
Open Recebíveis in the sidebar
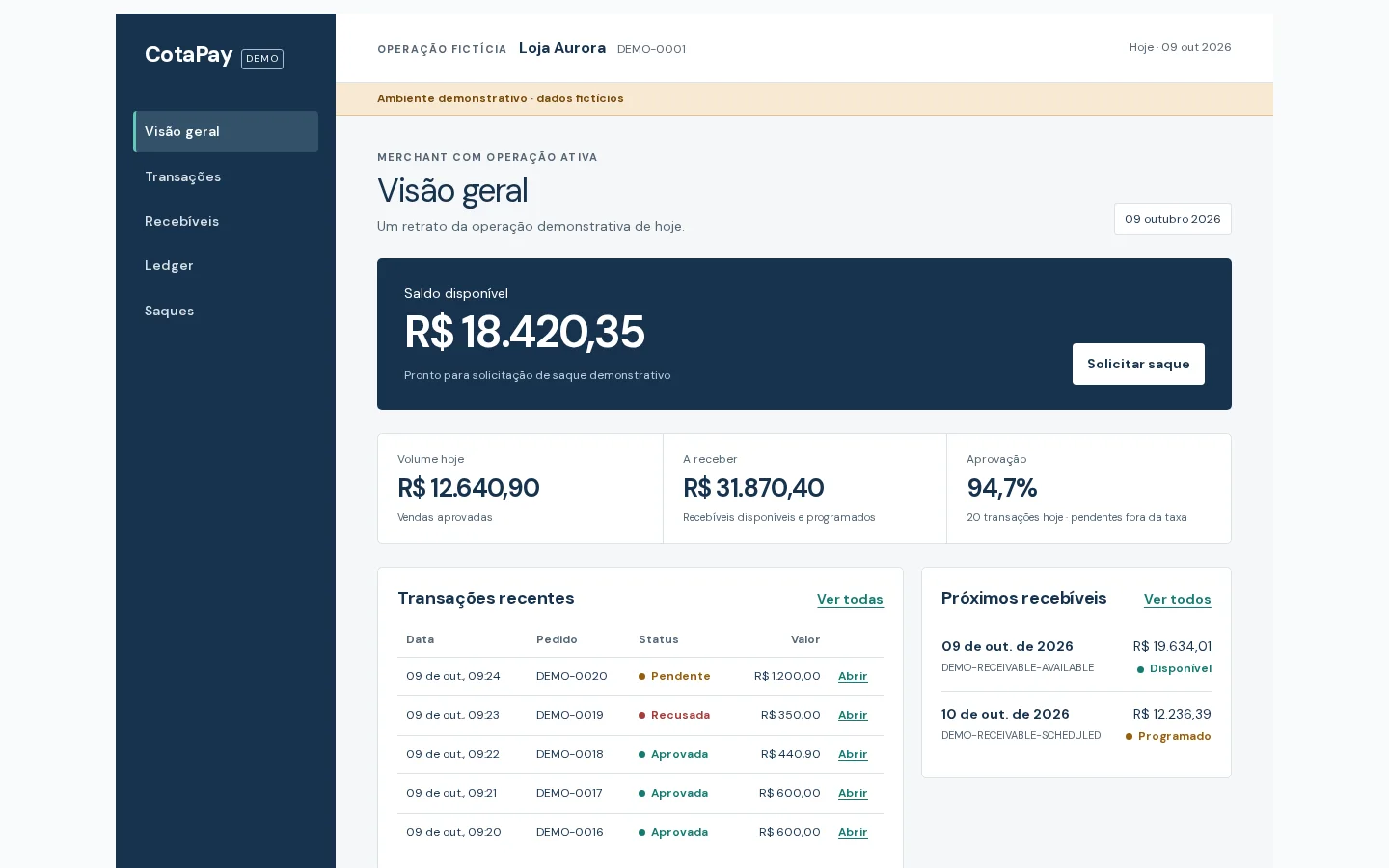pos(226,221)
